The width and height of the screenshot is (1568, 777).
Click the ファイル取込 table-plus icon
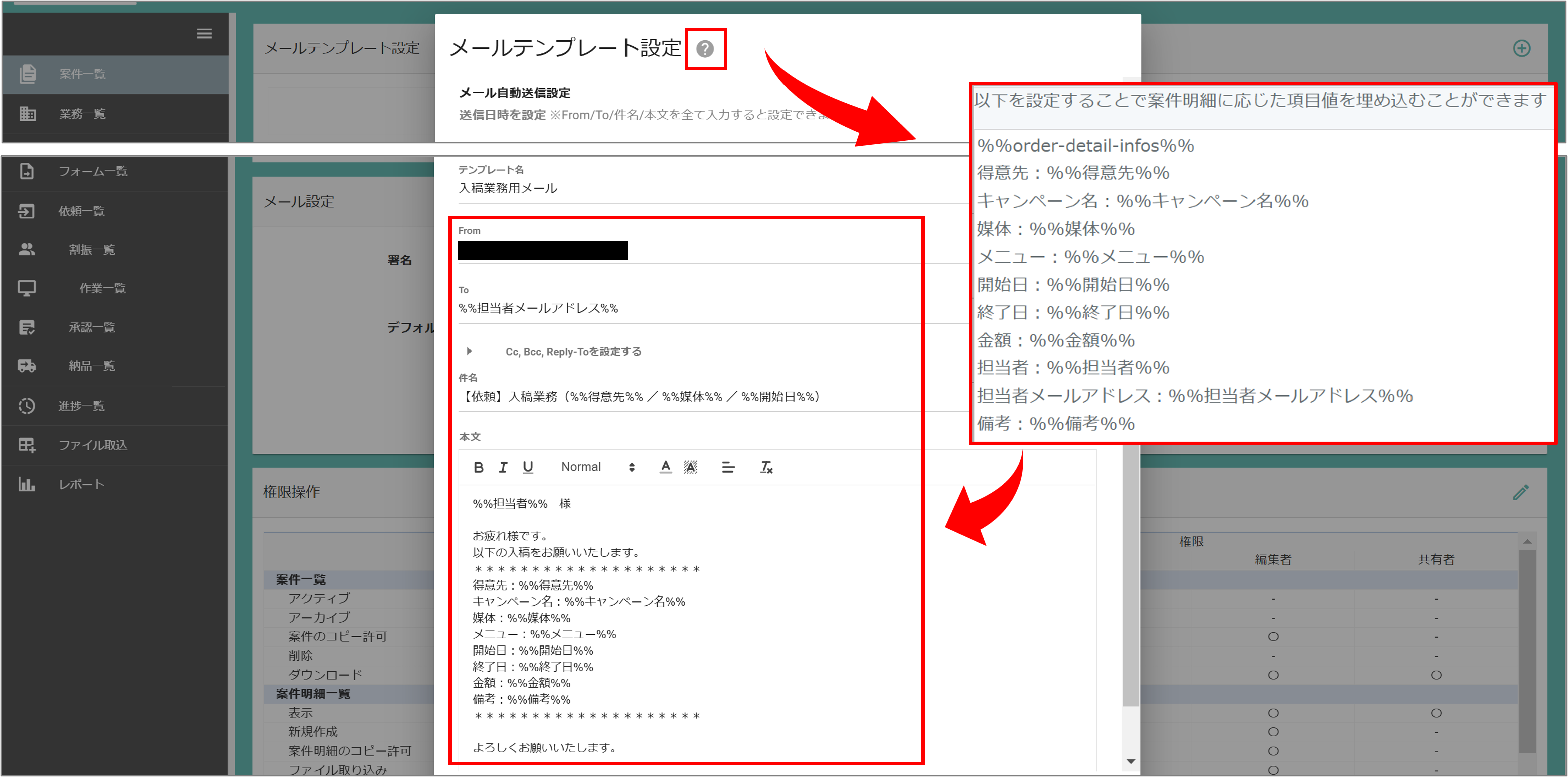(x=26, y=445)
